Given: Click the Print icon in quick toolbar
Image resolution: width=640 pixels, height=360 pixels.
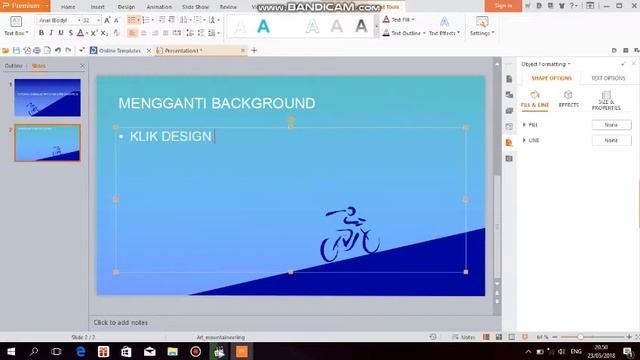Looking at the screenshot, I should click(37, 51).
